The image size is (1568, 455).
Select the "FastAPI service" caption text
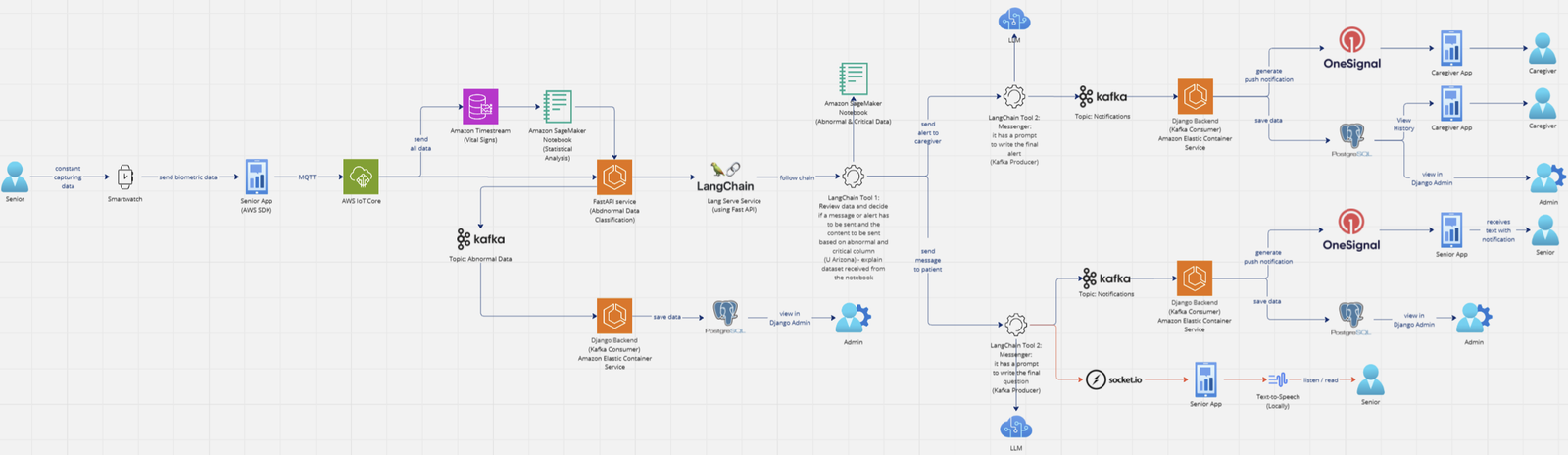(x=614, y=202)
